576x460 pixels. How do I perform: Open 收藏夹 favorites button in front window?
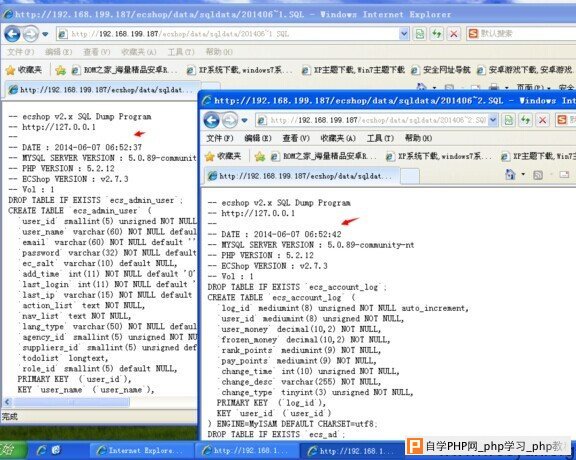[223, 157]
